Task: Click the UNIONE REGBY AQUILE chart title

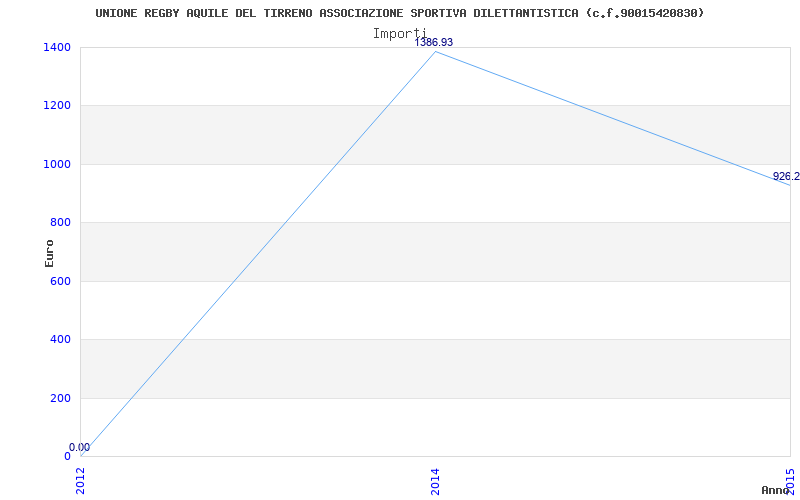Action: [x=399, y=13]
